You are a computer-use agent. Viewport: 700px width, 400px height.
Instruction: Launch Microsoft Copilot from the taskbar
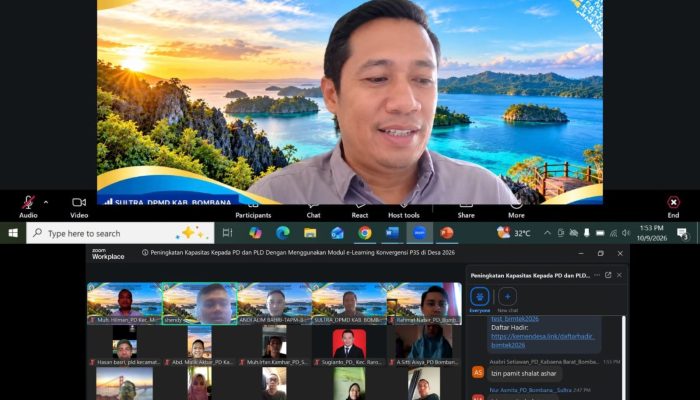tap(255, 233)
